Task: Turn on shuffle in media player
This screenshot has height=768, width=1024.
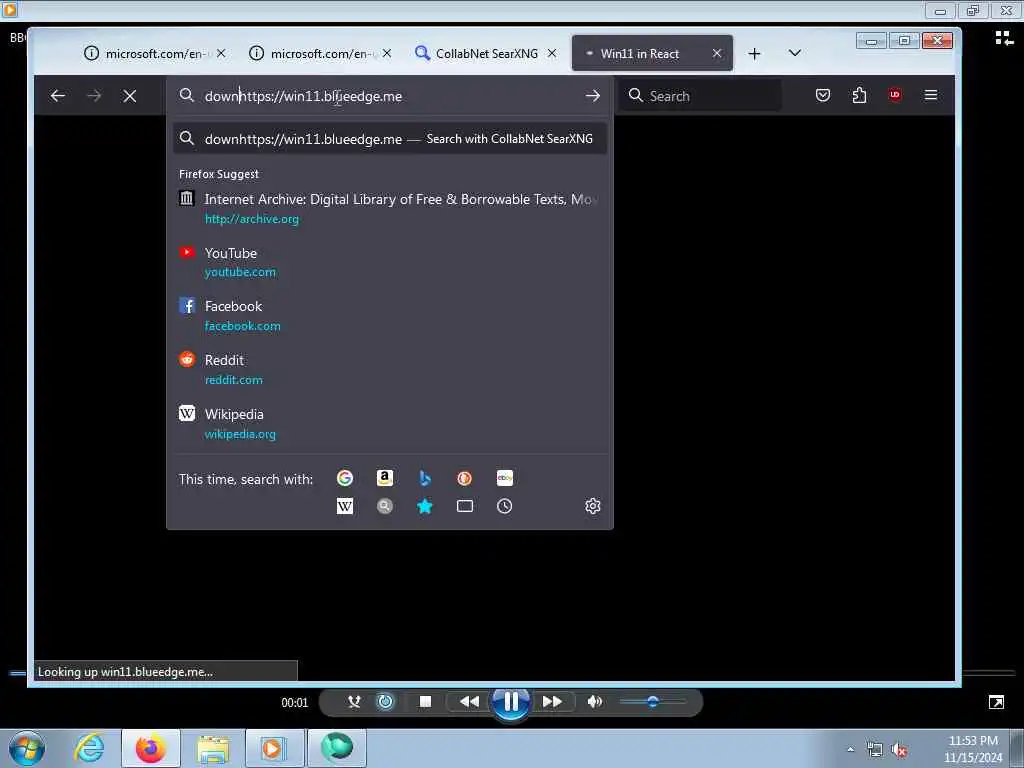Action: tap(354, 701)
